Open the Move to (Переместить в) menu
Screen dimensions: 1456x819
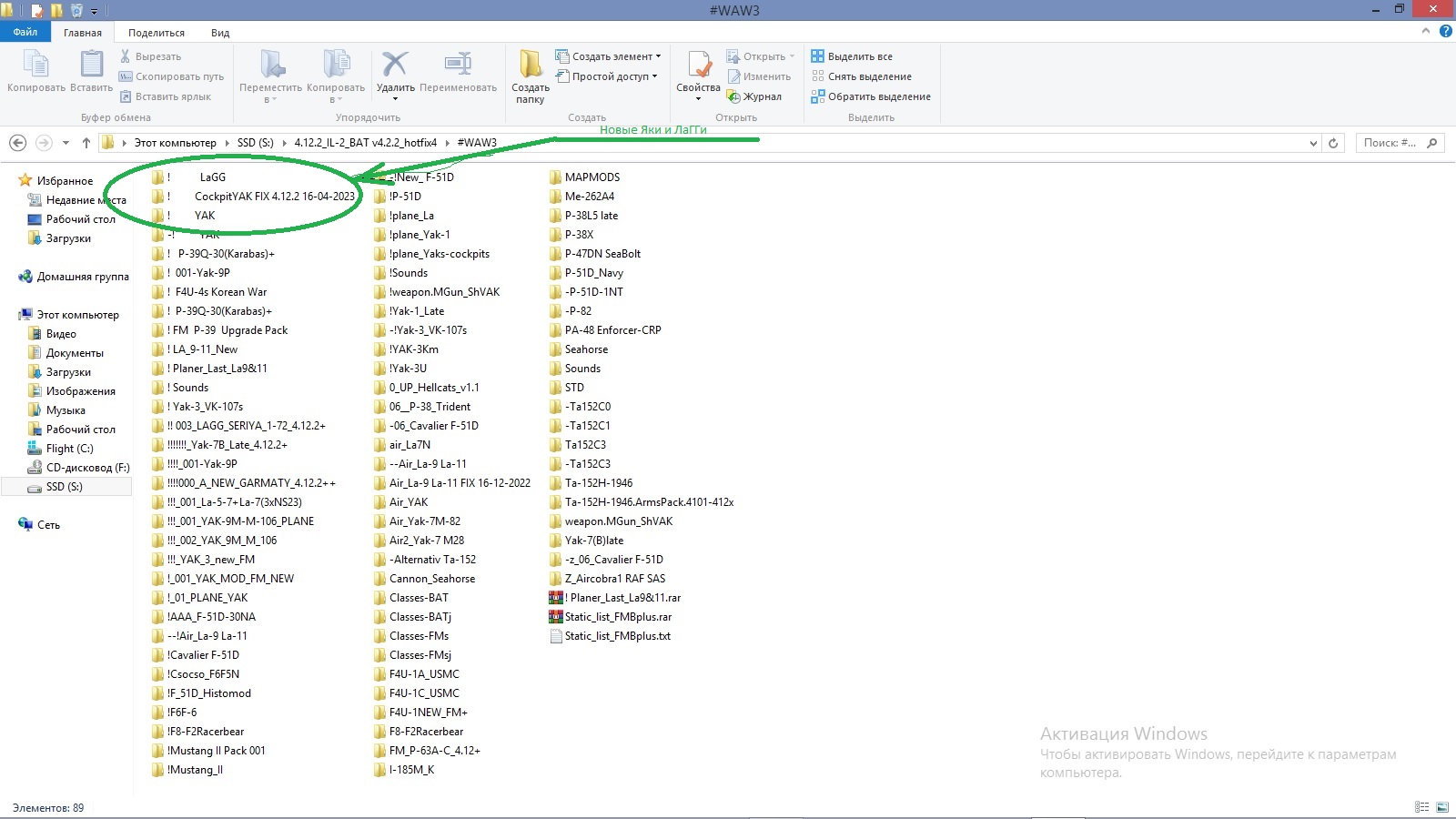[x=270, y=76]
